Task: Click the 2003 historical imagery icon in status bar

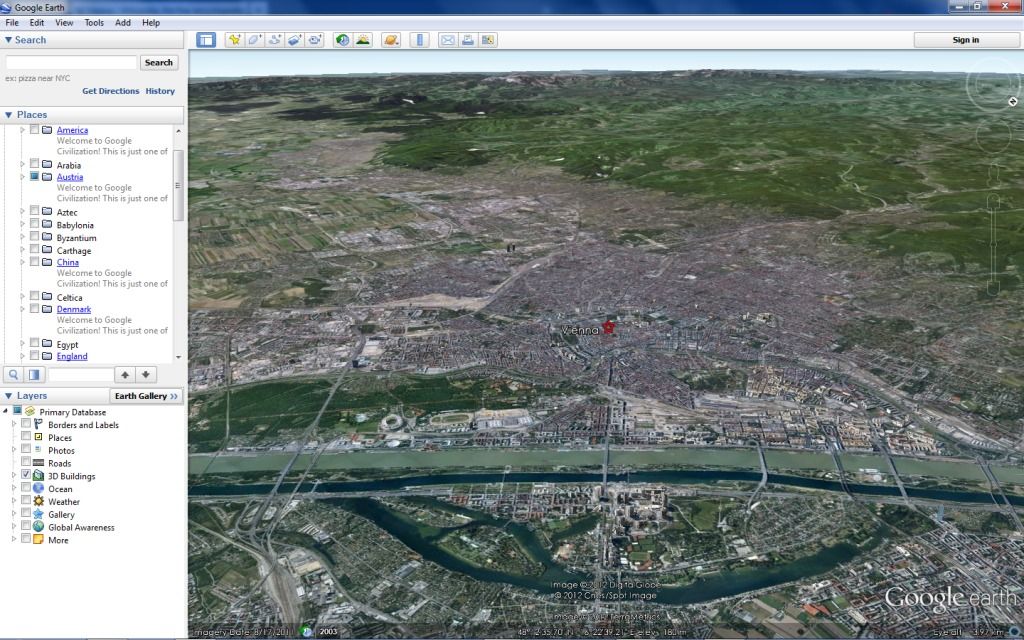Action: click(x=307, y=632)
